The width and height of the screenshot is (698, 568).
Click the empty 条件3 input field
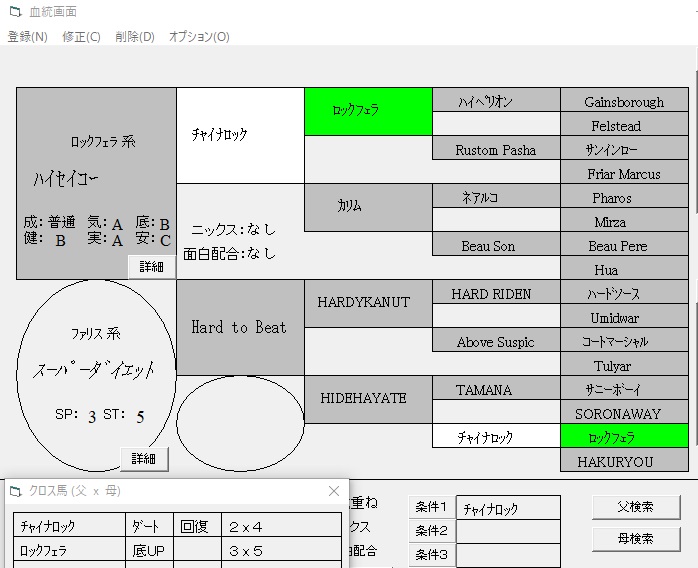(x=508, y=555)
